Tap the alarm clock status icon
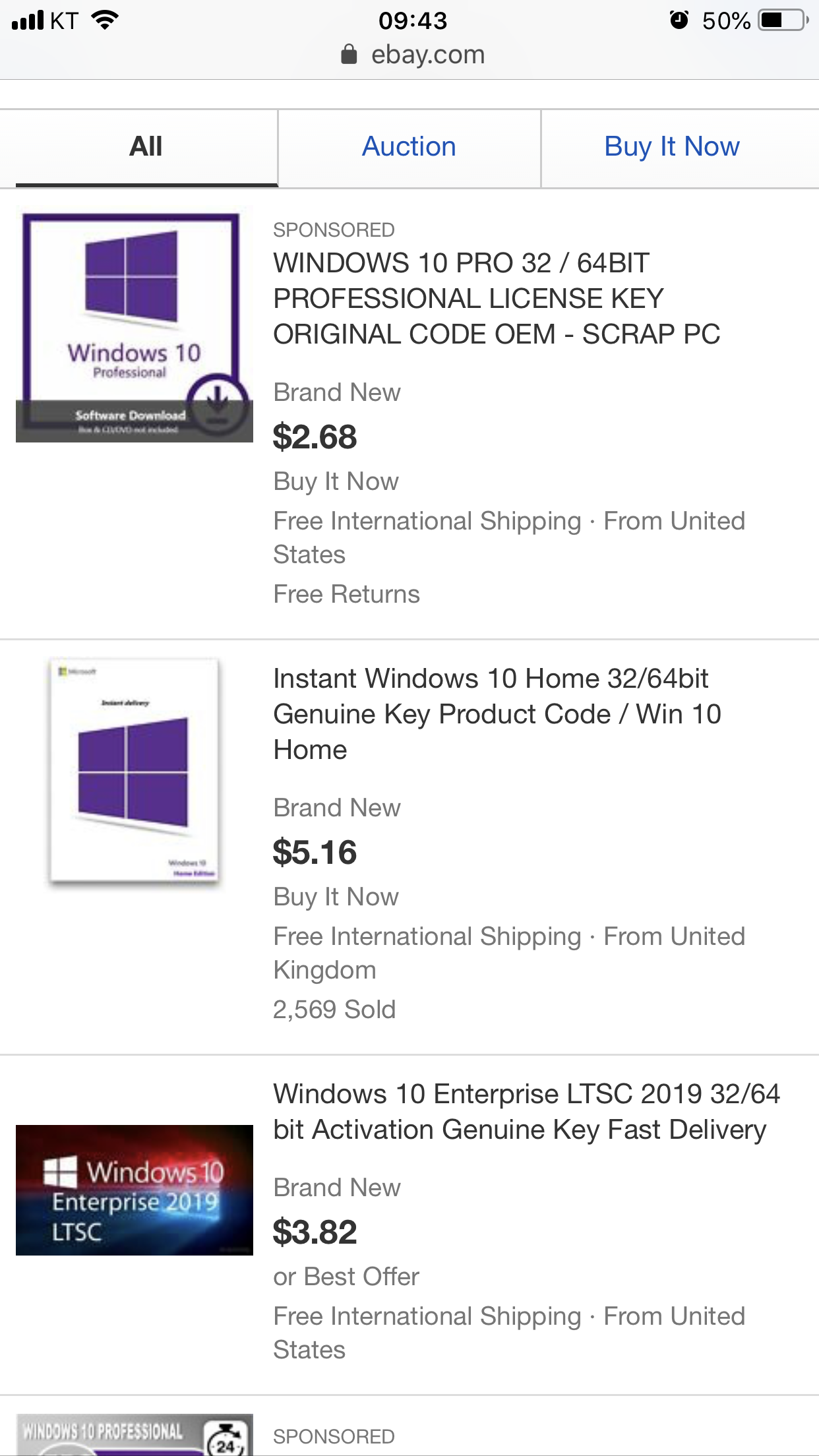Viewport: 819px width, 1456px height. tap(679, 20)
